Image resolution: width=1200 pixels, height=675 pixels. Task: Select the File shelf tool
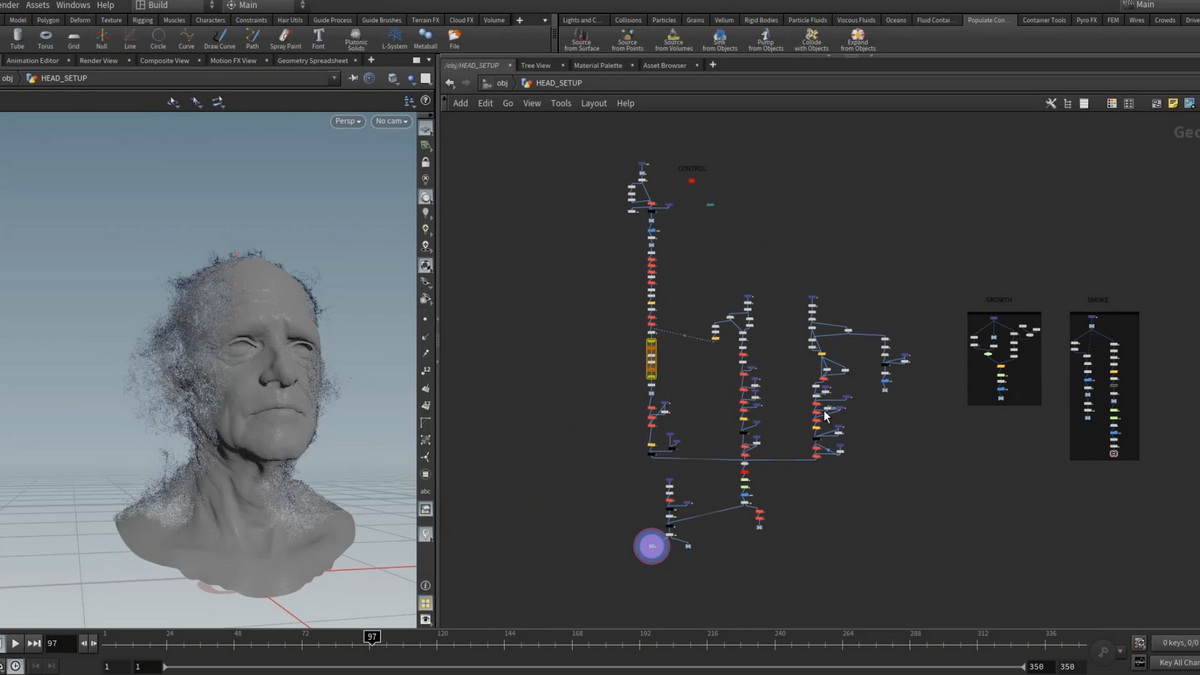(454, 39)
